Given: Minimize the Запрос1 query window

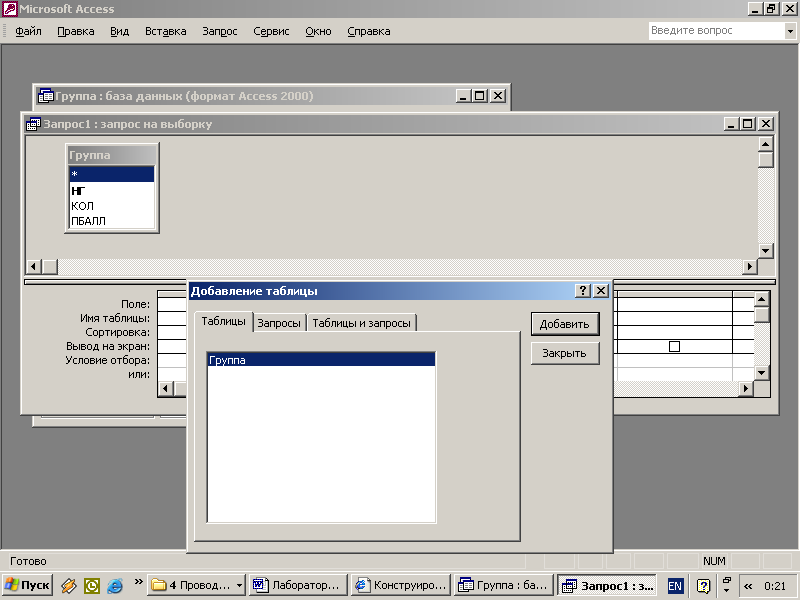Looking at the screenshot, I should 731,123.
